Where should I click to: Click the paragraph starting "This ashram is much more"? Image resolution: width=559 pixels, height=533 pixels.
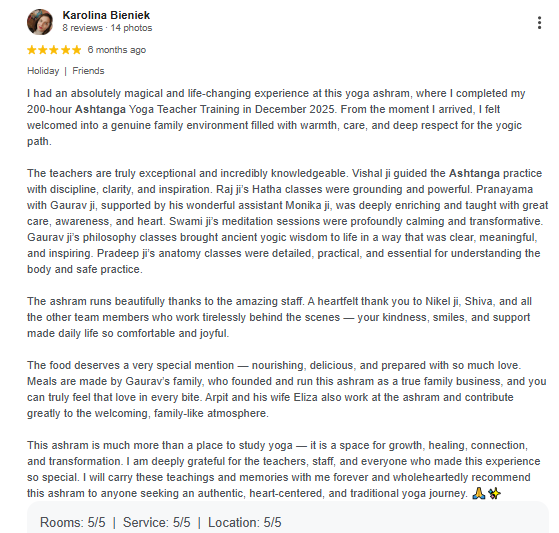(284, 469)
